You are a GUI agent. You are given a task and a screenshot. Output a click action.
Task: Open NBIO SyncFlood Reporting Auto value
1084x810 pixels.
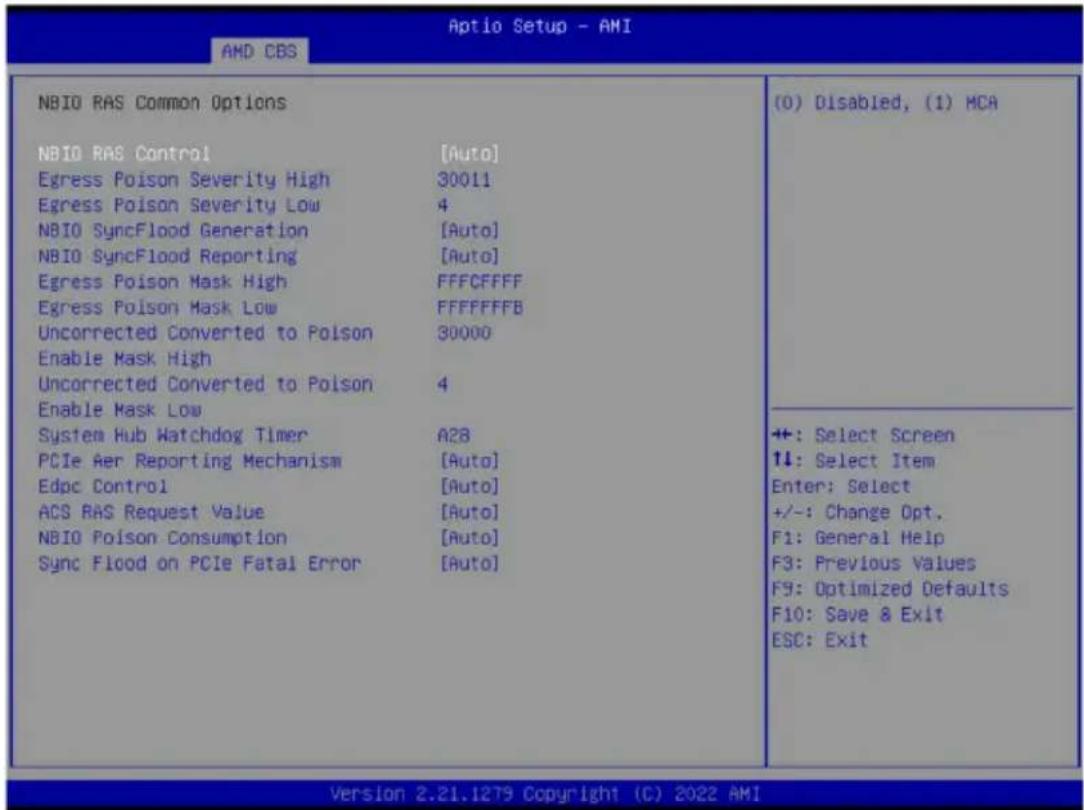tap(469, 256)
